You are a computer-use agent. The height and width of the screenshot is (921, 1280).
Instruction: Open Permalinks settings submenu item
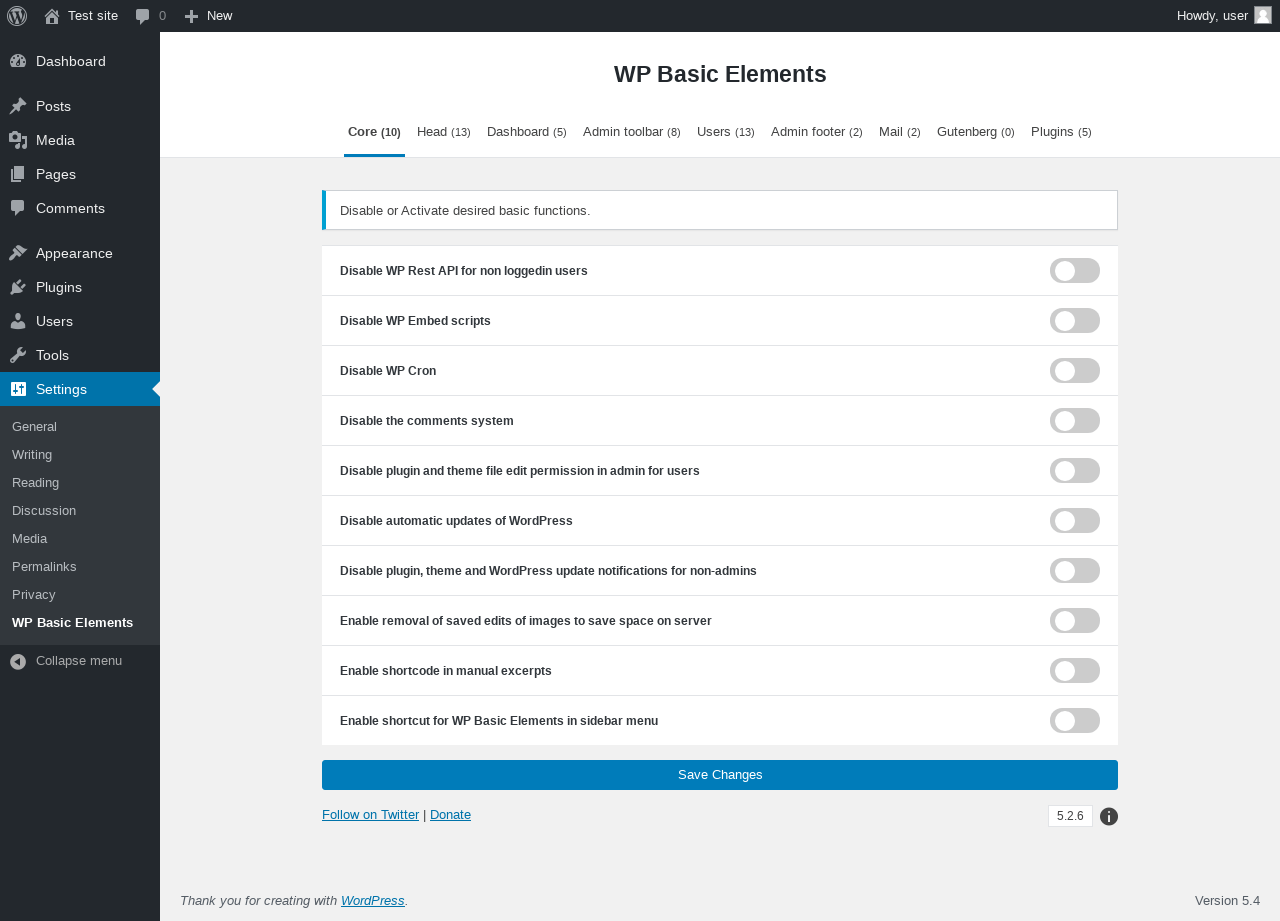tap(80, 567)
